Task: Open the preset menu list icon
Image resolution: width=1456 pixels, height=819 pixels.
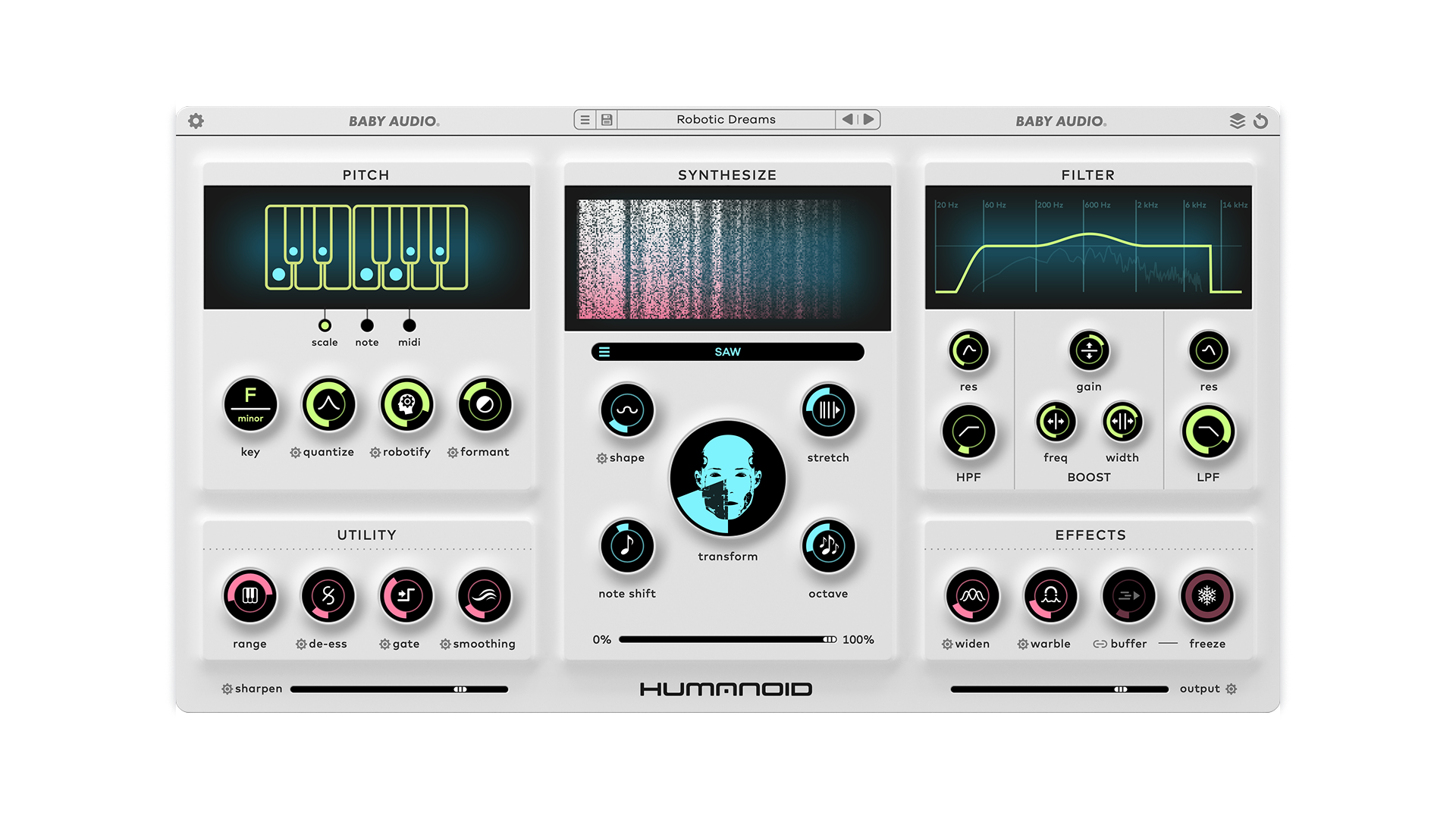Action: 585,120
